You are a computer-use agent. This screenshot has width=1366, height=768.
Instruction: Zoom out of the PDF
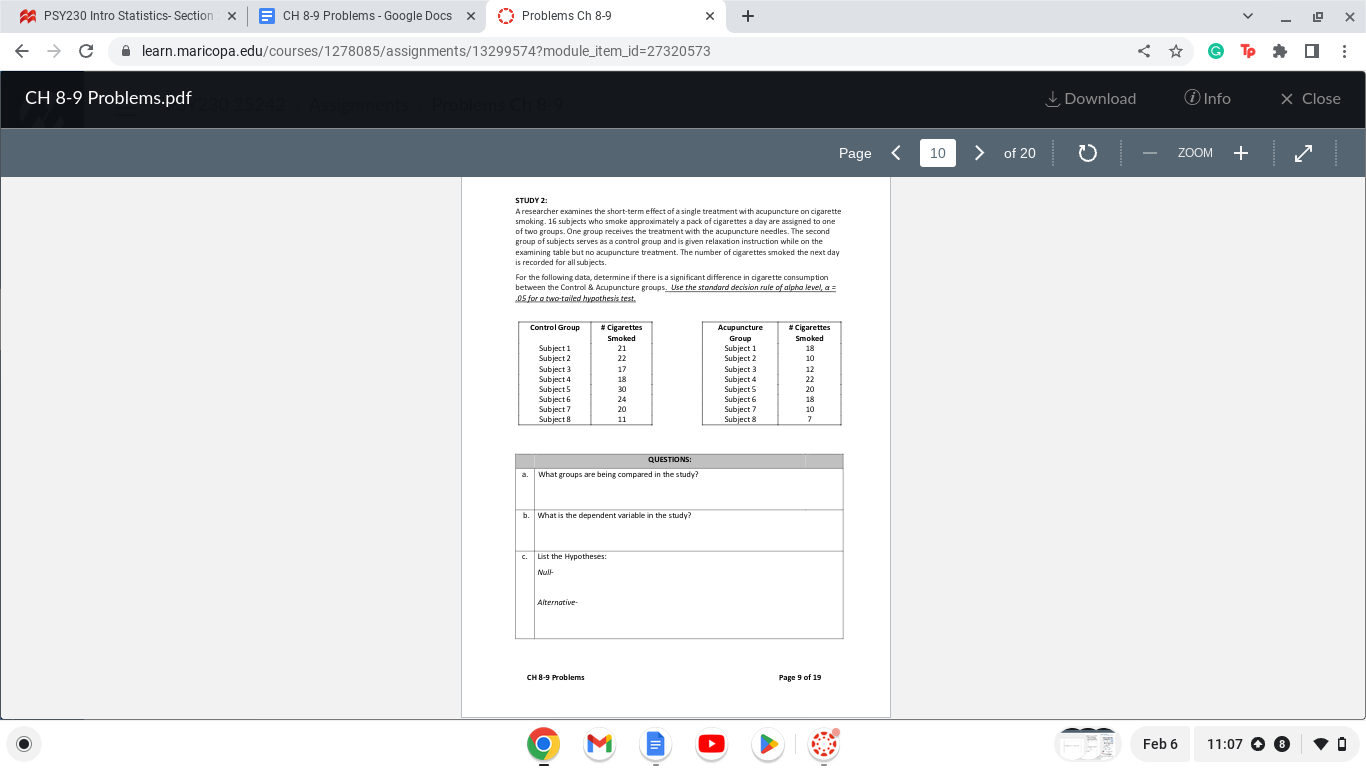(1150, 153)
